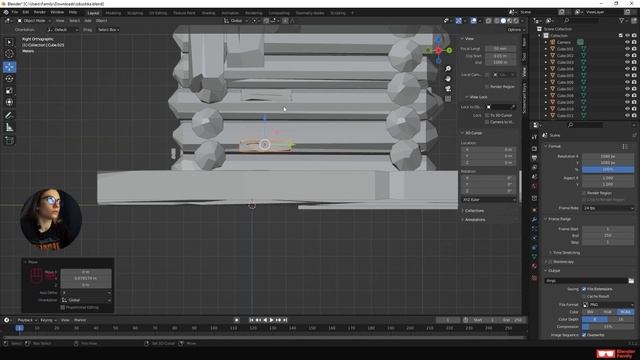The height and width of the screenshot is (360, 640).
Task: Jump to timeline end button
Action: click(x=285, y=320)
